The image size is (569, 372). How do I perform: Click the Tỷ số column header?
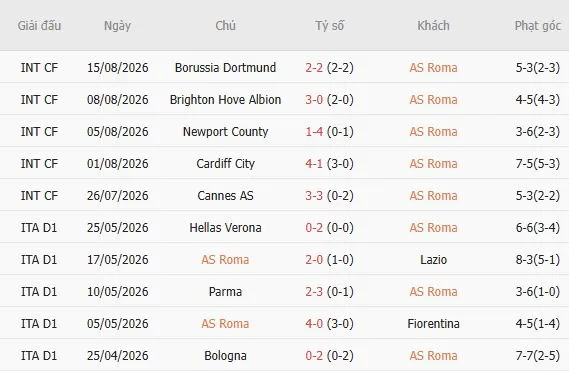(x=329, y=26)
